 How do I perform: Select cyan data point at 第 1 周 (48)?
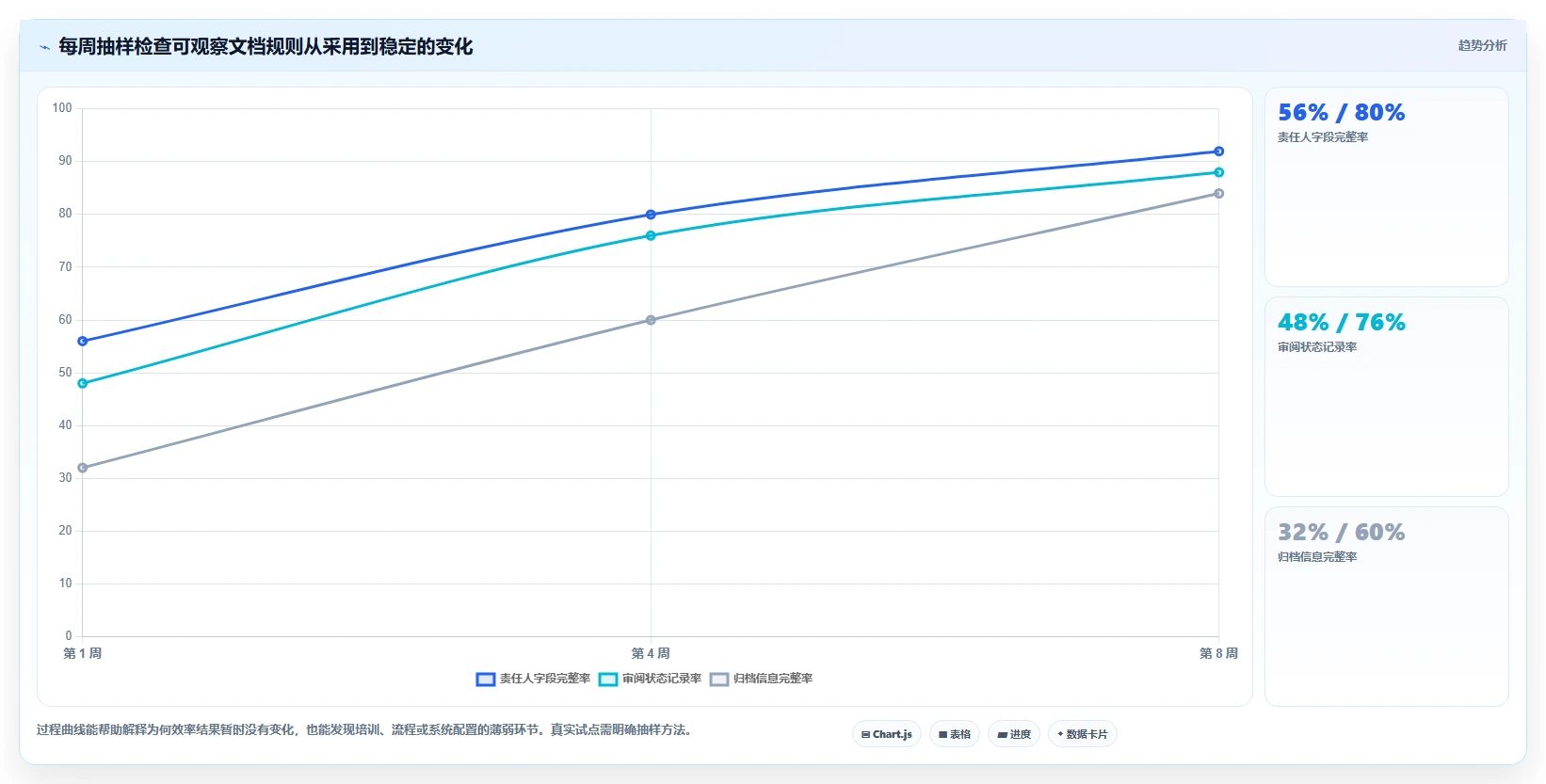pyautogui.click(x=83, y=384)
